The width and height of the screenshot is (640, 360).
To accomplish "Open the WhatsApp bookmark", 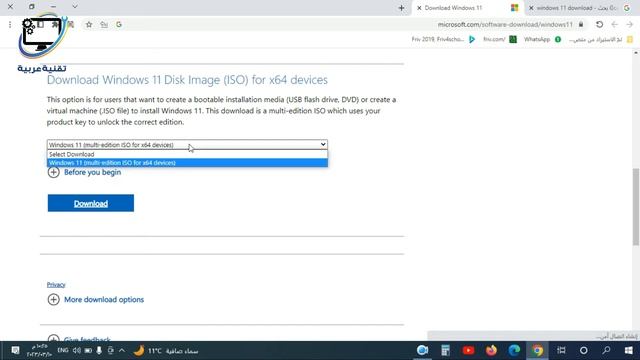I will coord(542,39).
